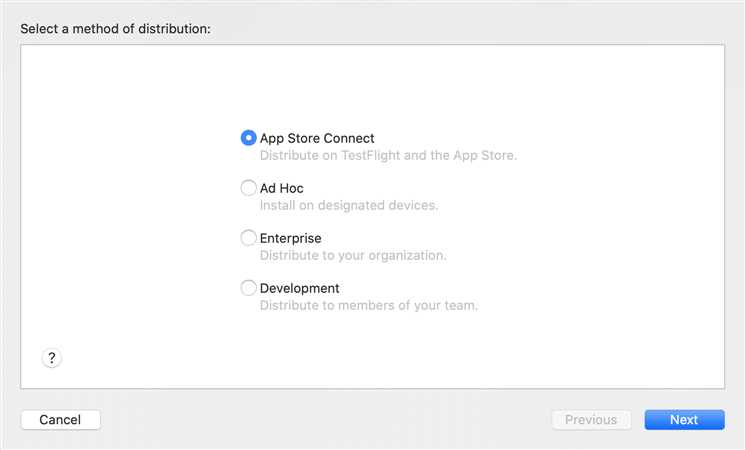Open help with the question mark button
745x450 pixels.
coord(52,358)
